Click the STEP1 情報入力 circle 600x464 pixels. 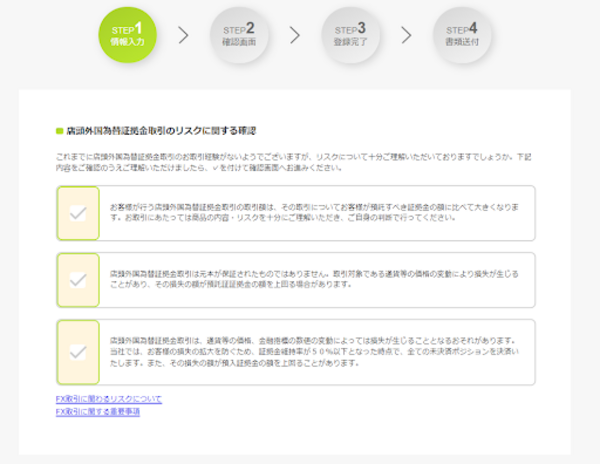[127, 35]
